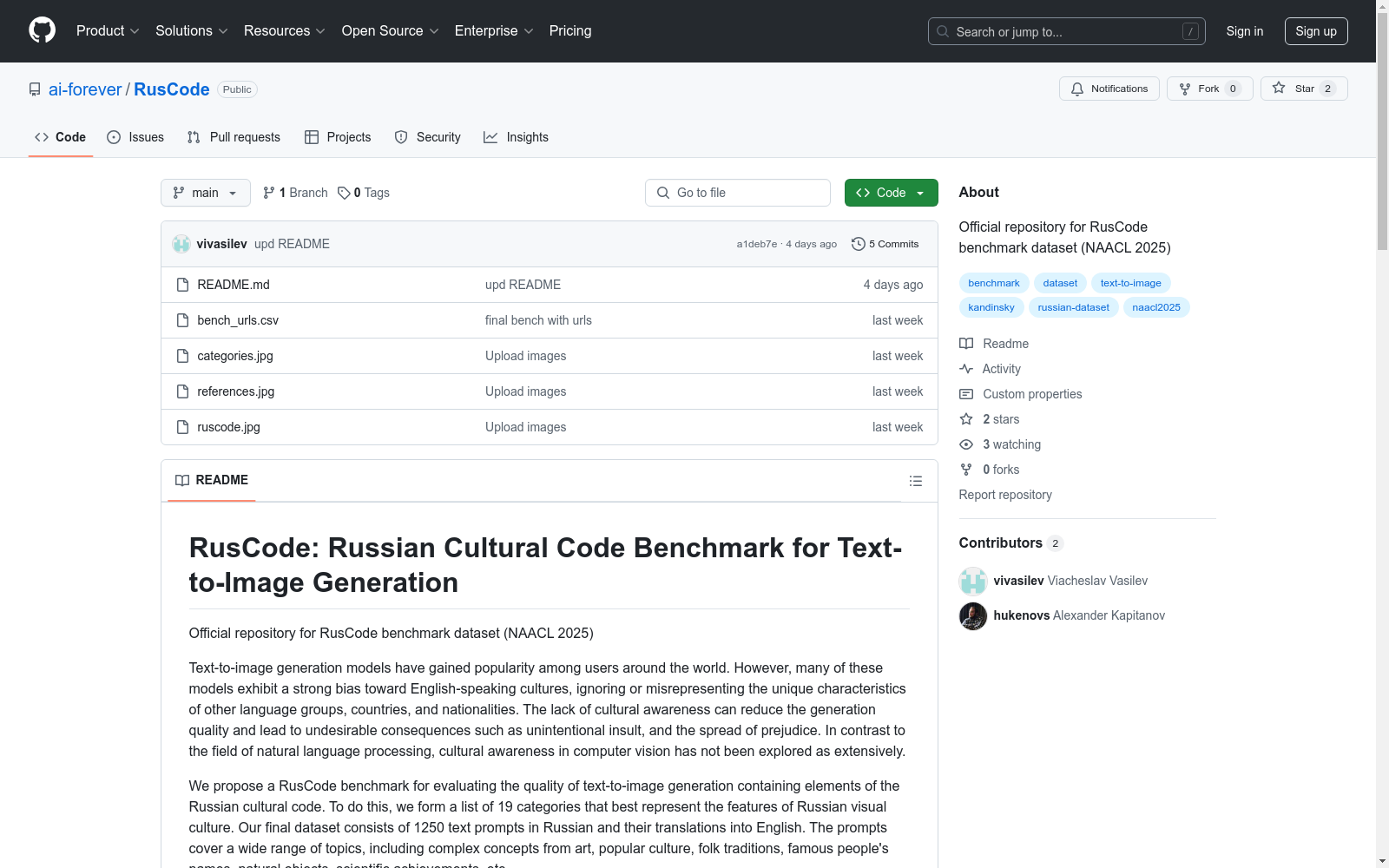Click the history clock icon beside 5 Commits

coord(859,244)
